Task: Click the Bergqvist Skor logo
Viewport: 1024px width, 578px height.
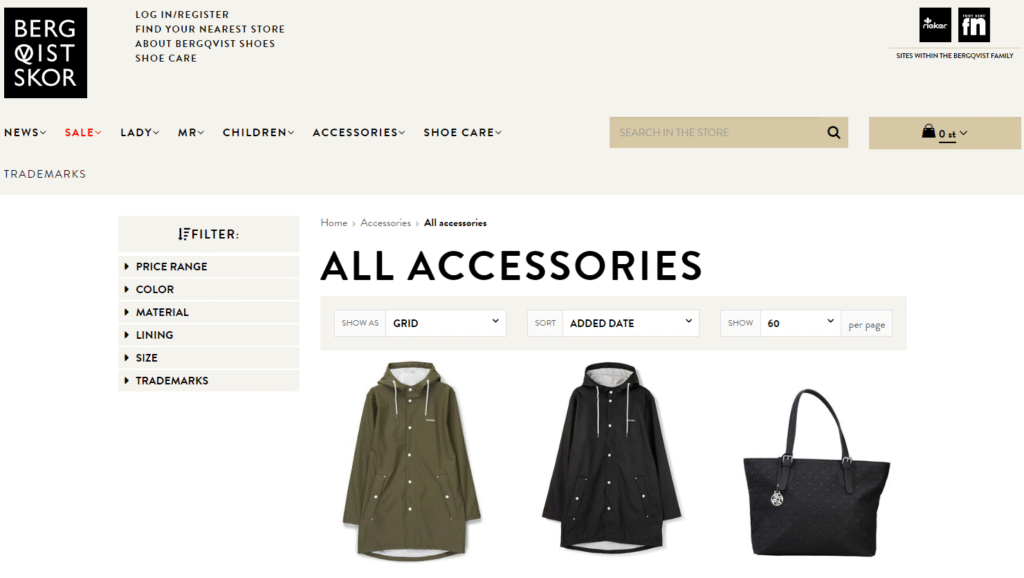Action: tap(45, 53)
